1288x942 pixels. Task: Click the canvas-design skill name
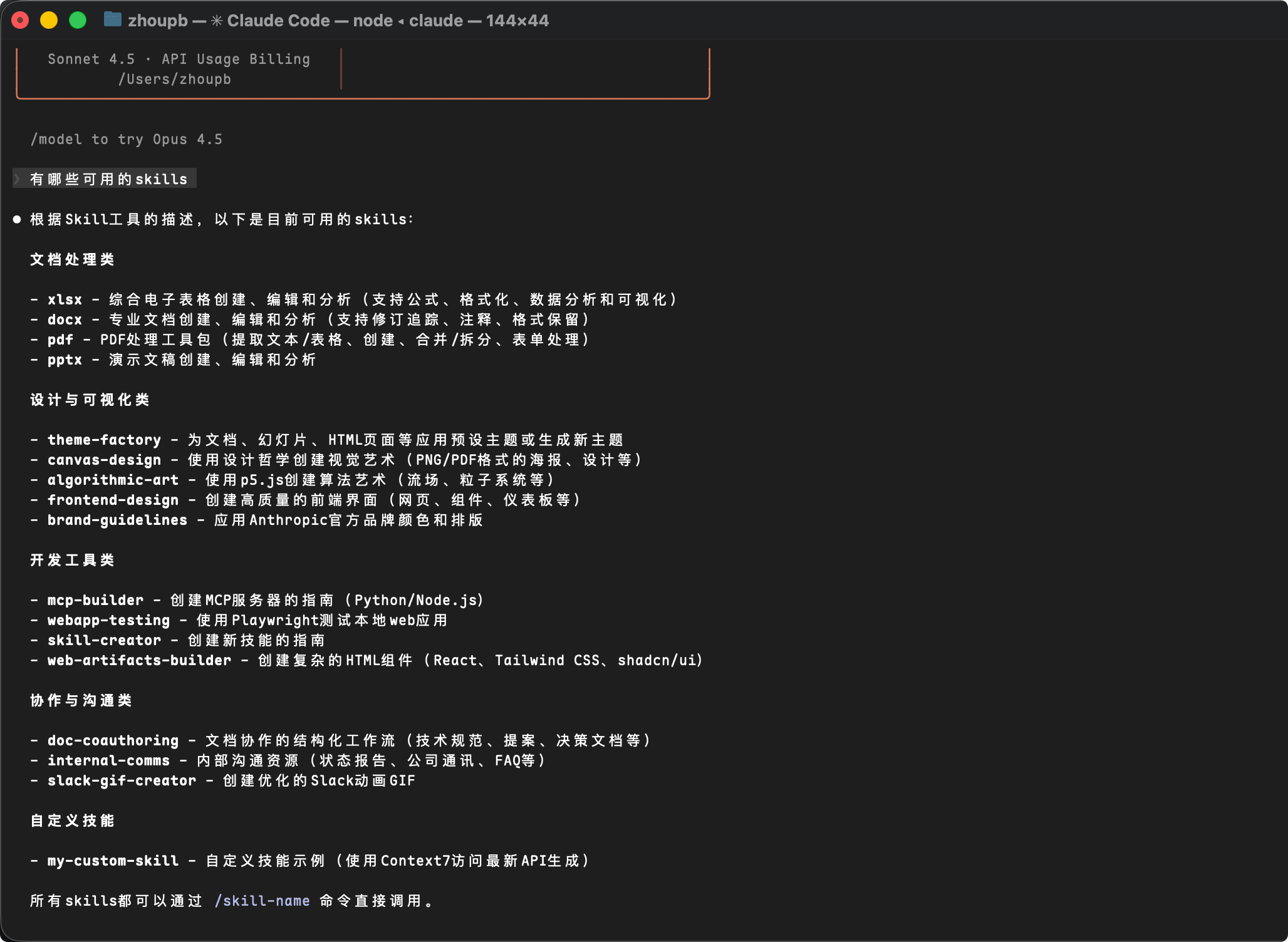pyautogui.click(x=104, y=460)
